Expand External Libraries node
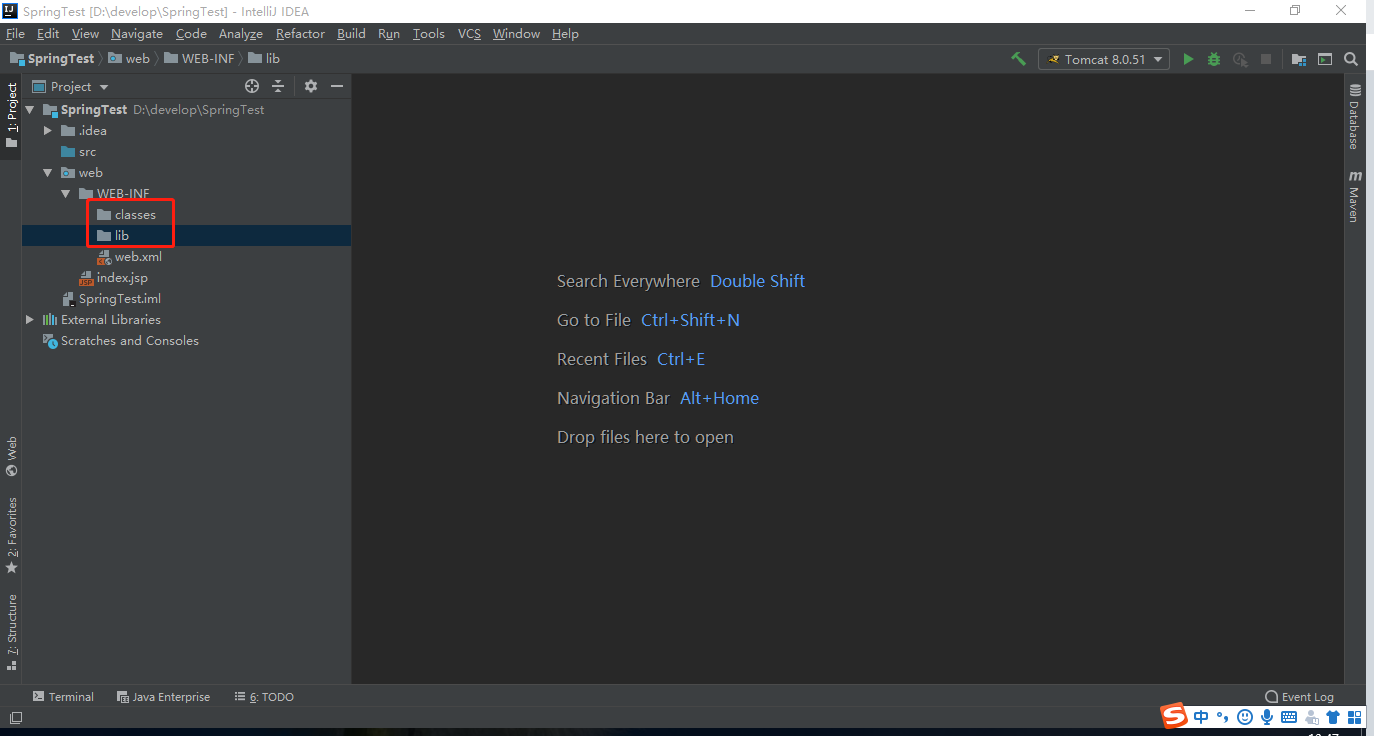Screen dimensions: 1374x736 pos(30,320)
